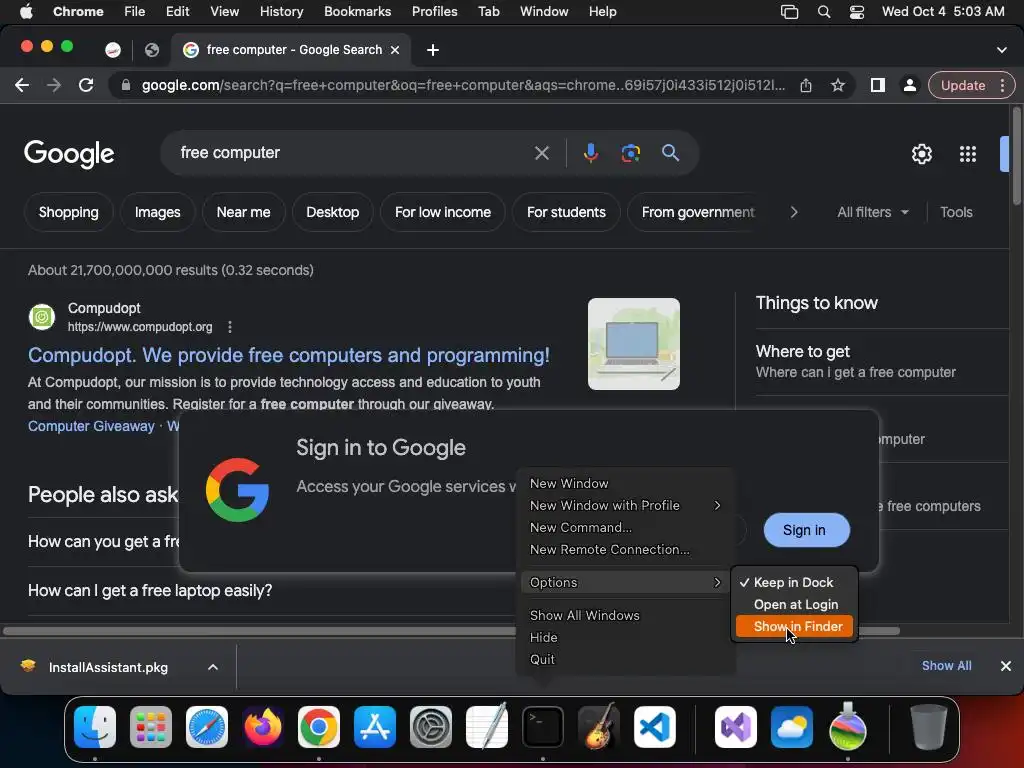Open Terminal from the dock
Viewport: 1024px width, 768px height.
[543, 727]
